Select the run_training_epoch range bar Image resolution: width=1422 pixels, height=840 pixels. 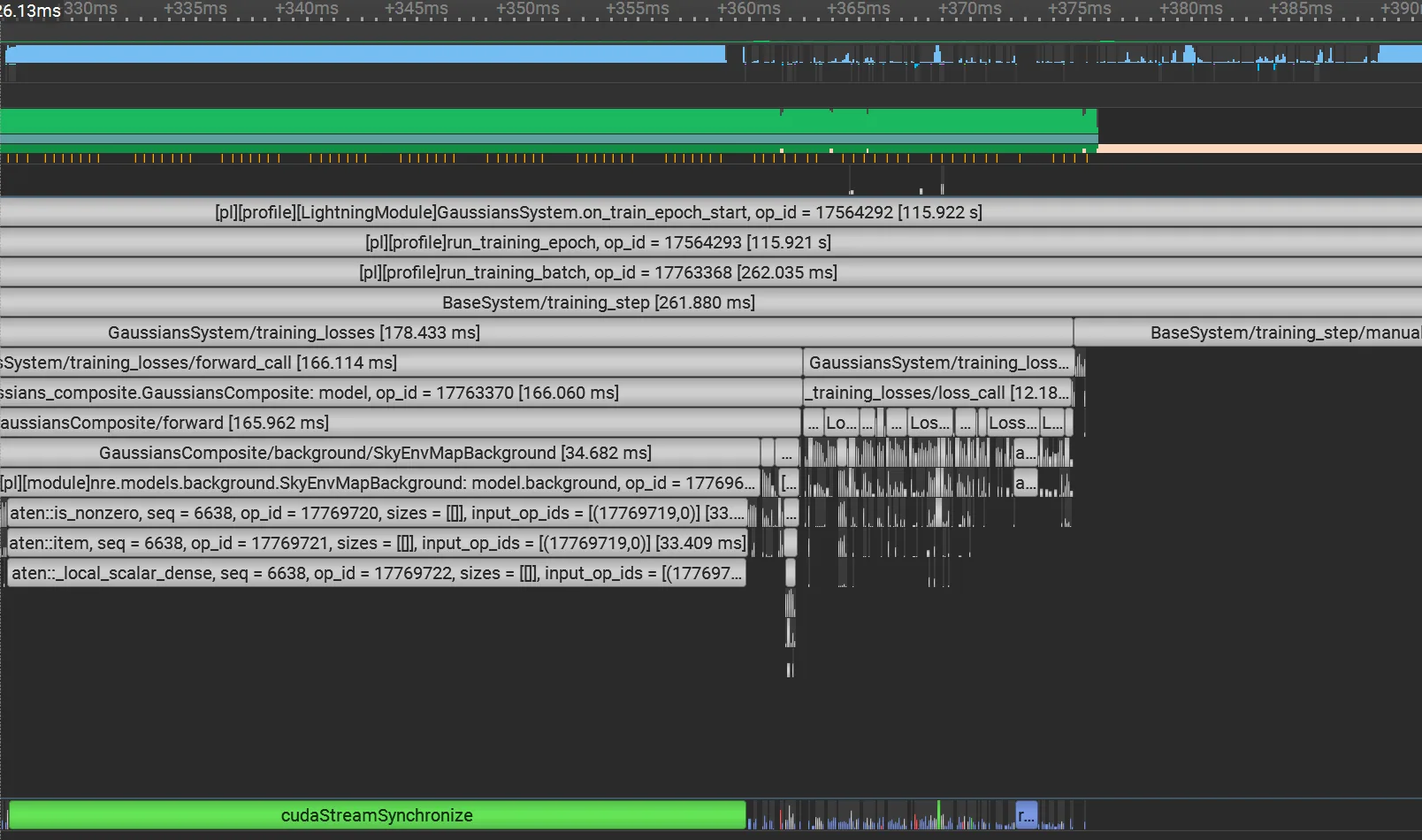(711, 242)
